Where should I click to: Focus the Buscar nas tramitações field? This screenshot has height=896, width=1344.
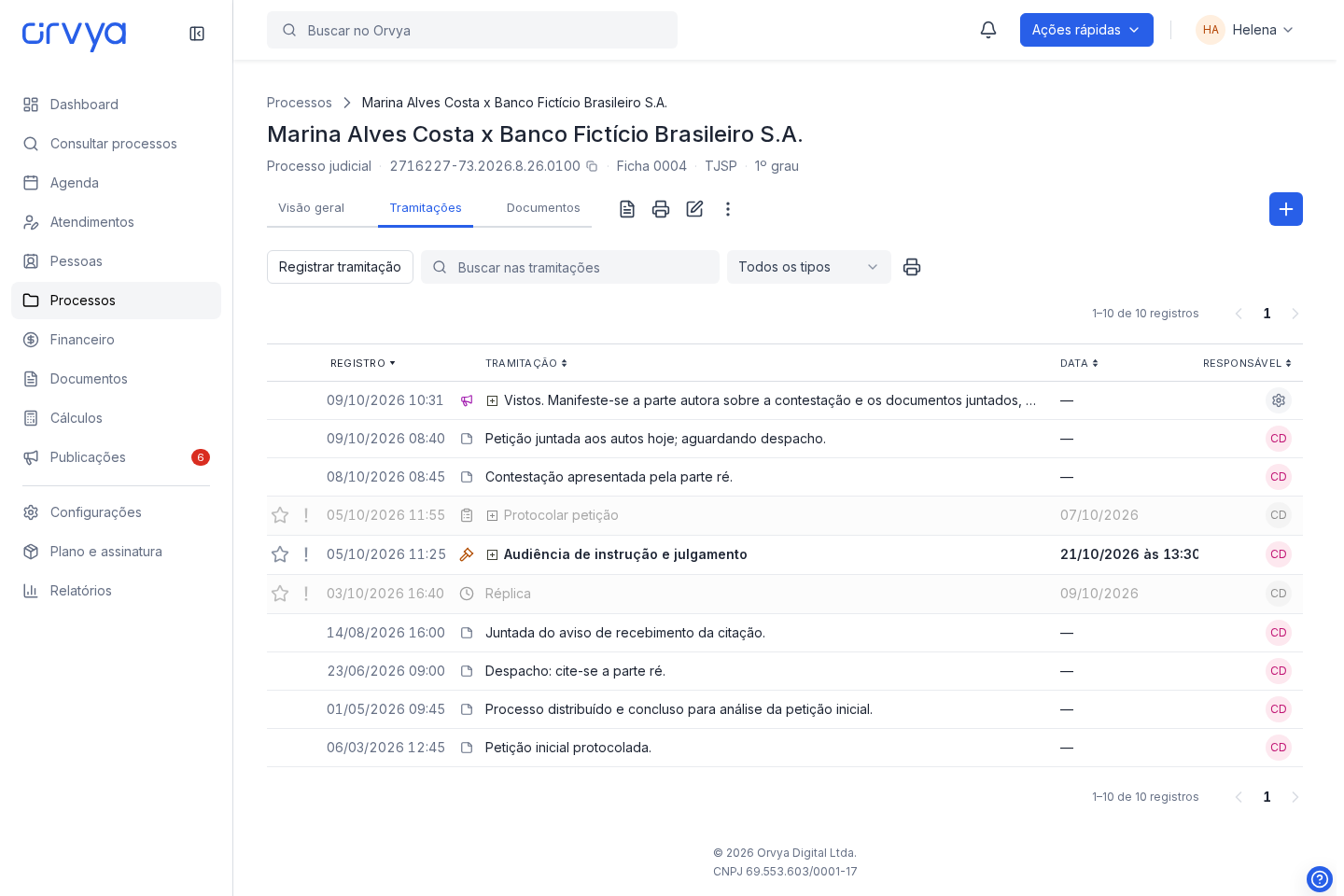click(x=570, y=267)
